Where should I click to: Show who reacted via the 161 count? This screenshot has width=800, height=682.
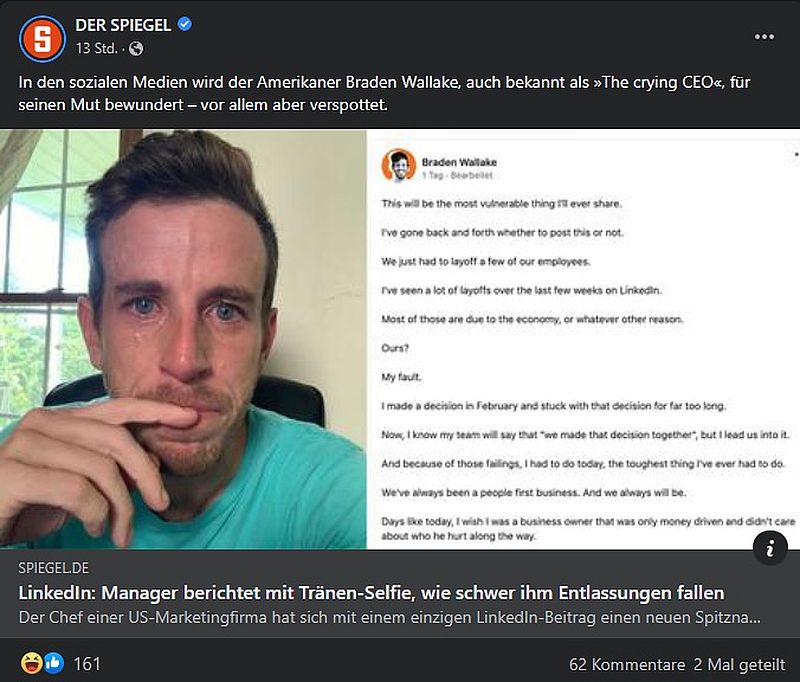[x=88, y=663]
